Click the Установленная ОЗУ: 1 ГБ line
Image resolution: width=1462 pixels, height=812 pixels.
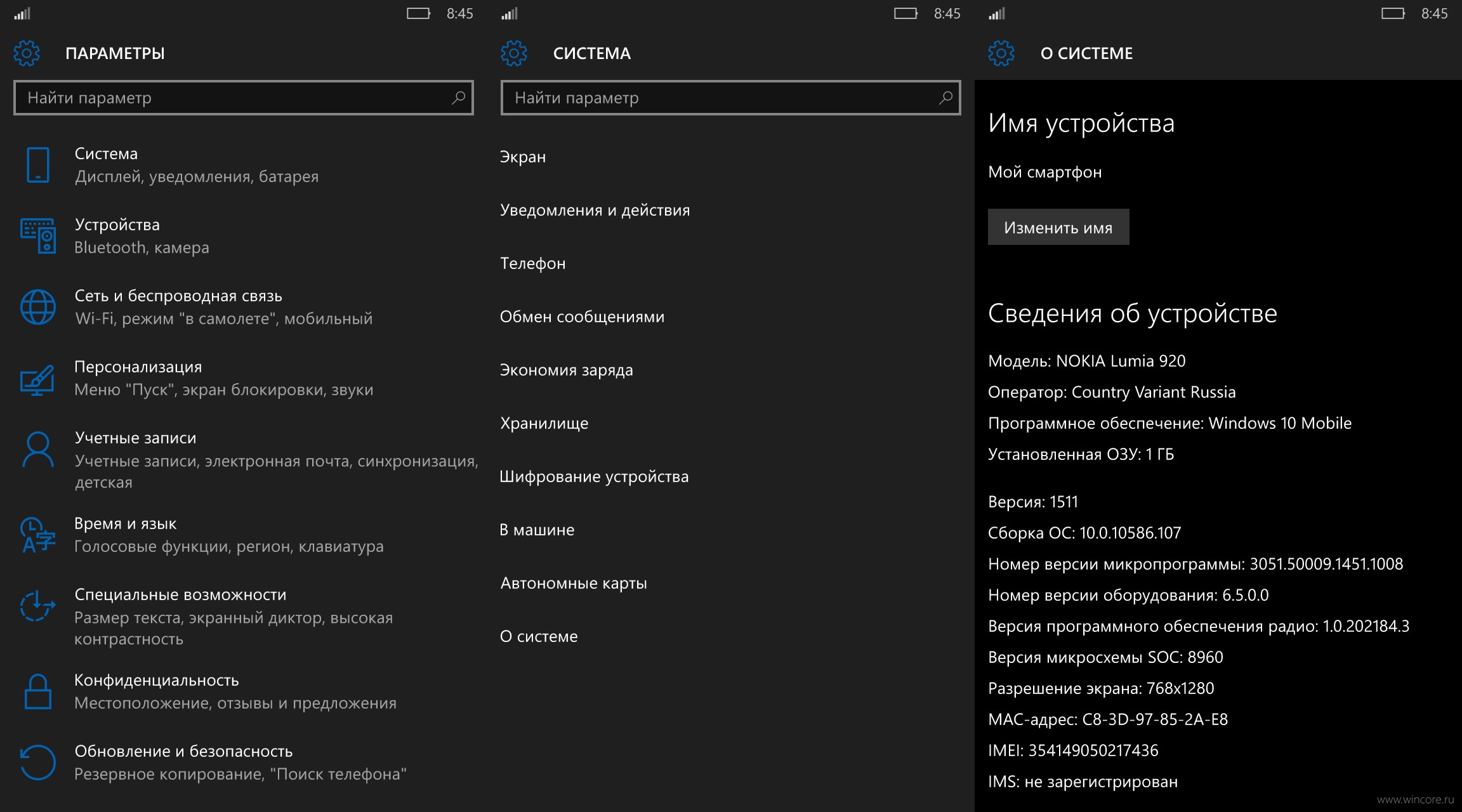click(1081, 454)
